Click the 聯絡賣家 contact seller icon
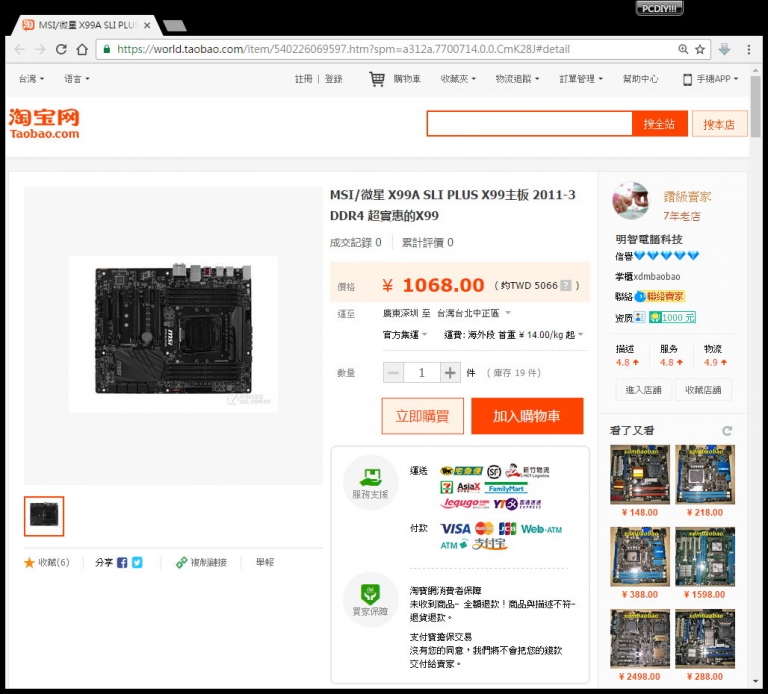 (660, 296)
